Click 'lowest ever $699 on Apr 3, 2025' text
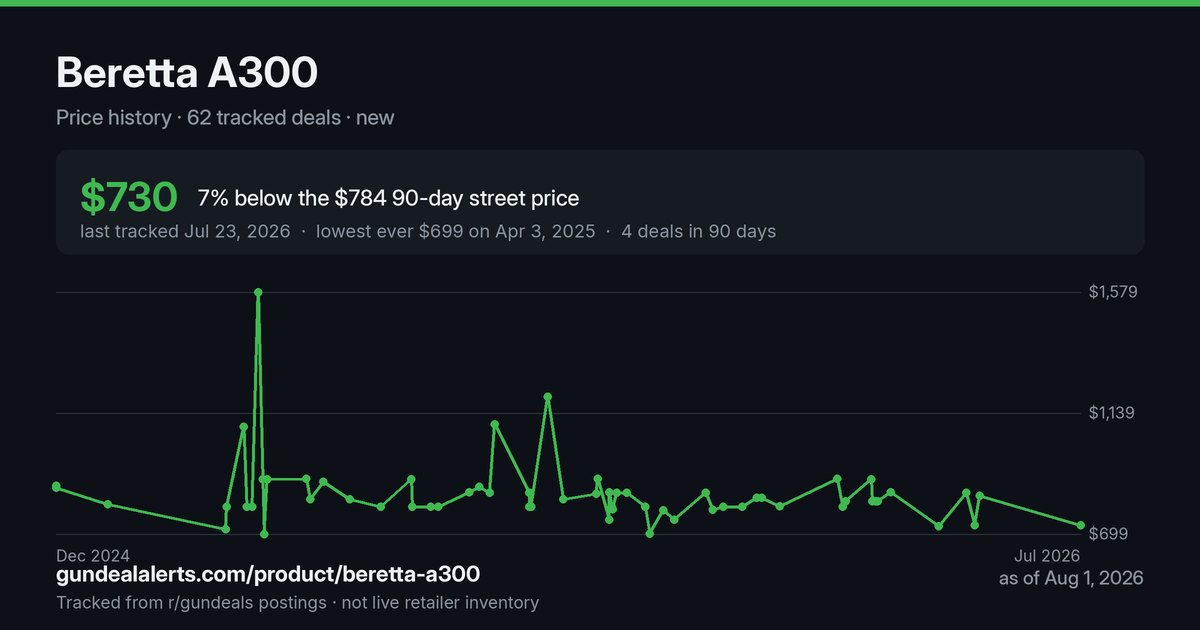The height and width of the screenshot is (630, 1200). 455,231
